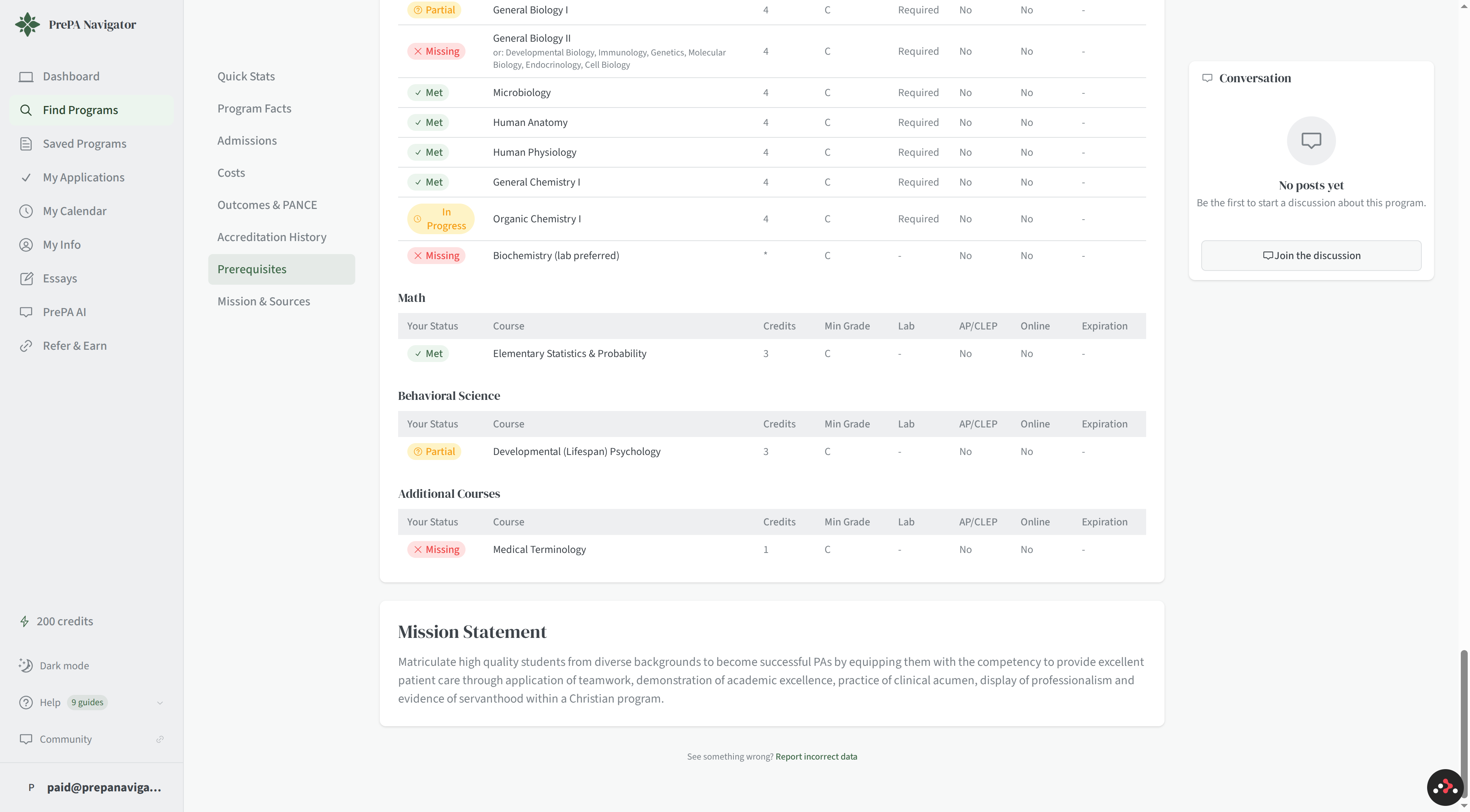The height and width of the screenshot is (812, 1470).
Task: Click the PrePA AI chat icon
Action: click(x=26, y=312)
